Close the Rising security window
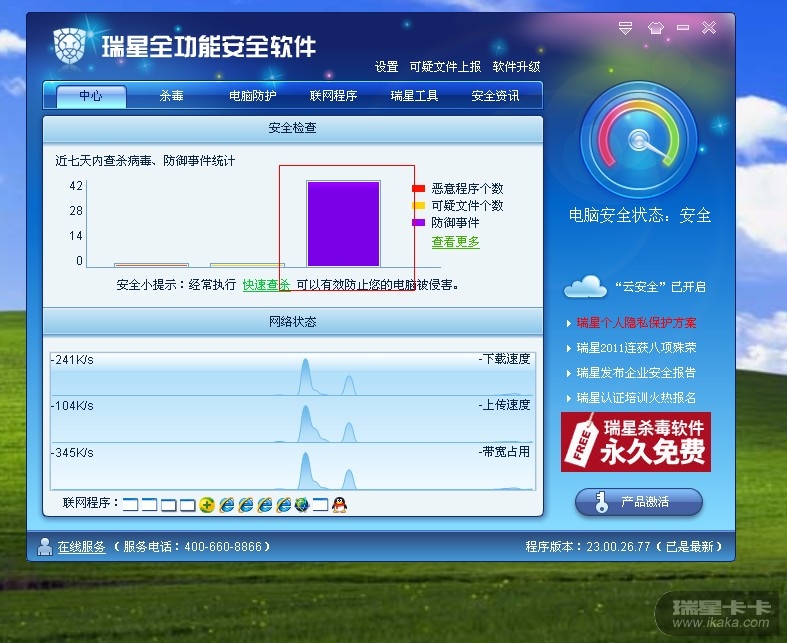The width and height of the screenshot is (787, 643). point(709,27)
